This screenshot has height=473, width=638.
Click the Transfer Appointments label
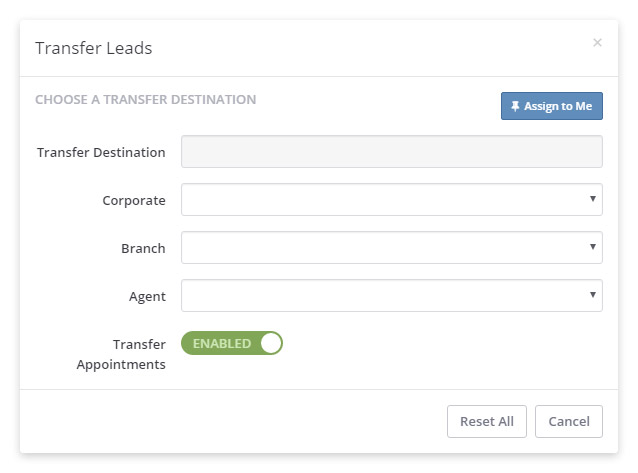coord(121,354)
